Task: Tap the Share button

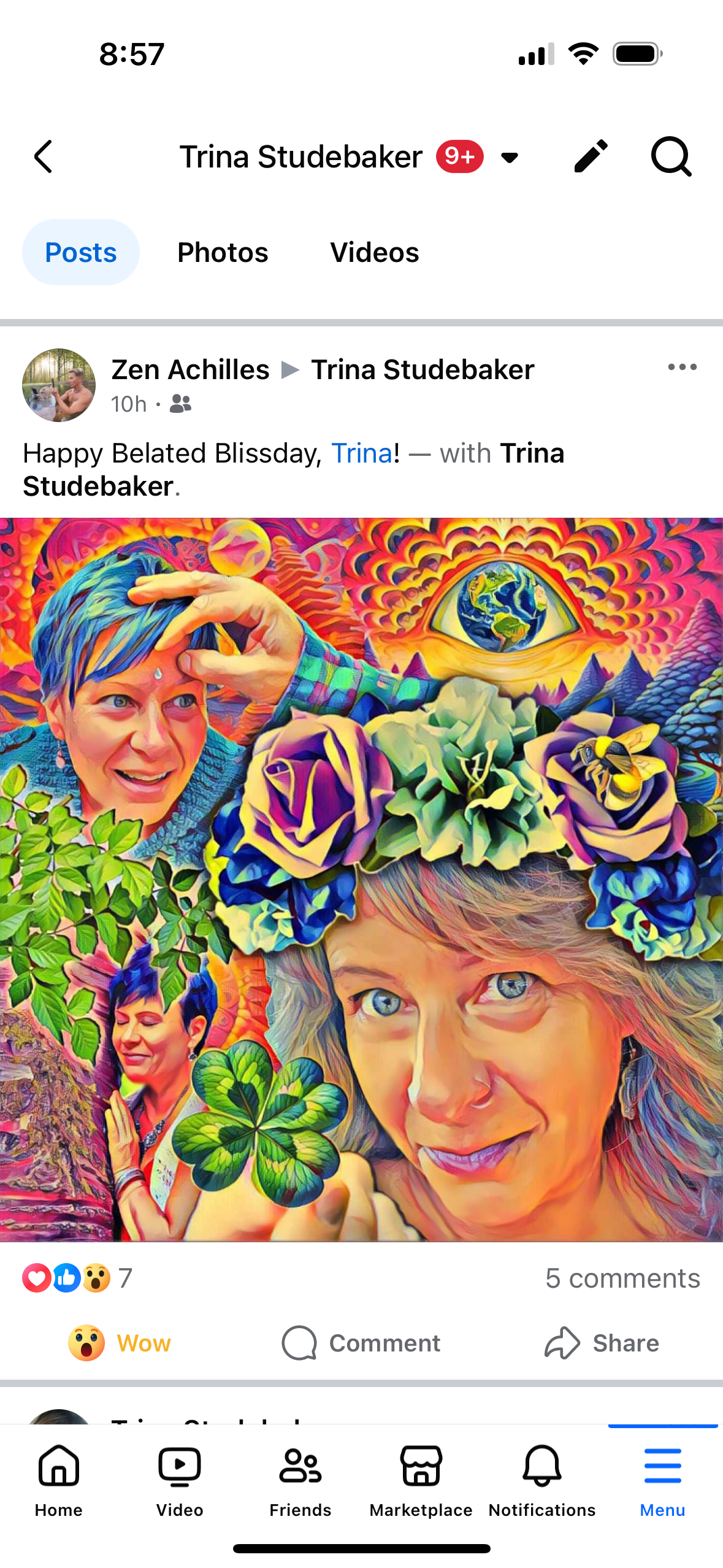Action: [x=602, y=1343]
